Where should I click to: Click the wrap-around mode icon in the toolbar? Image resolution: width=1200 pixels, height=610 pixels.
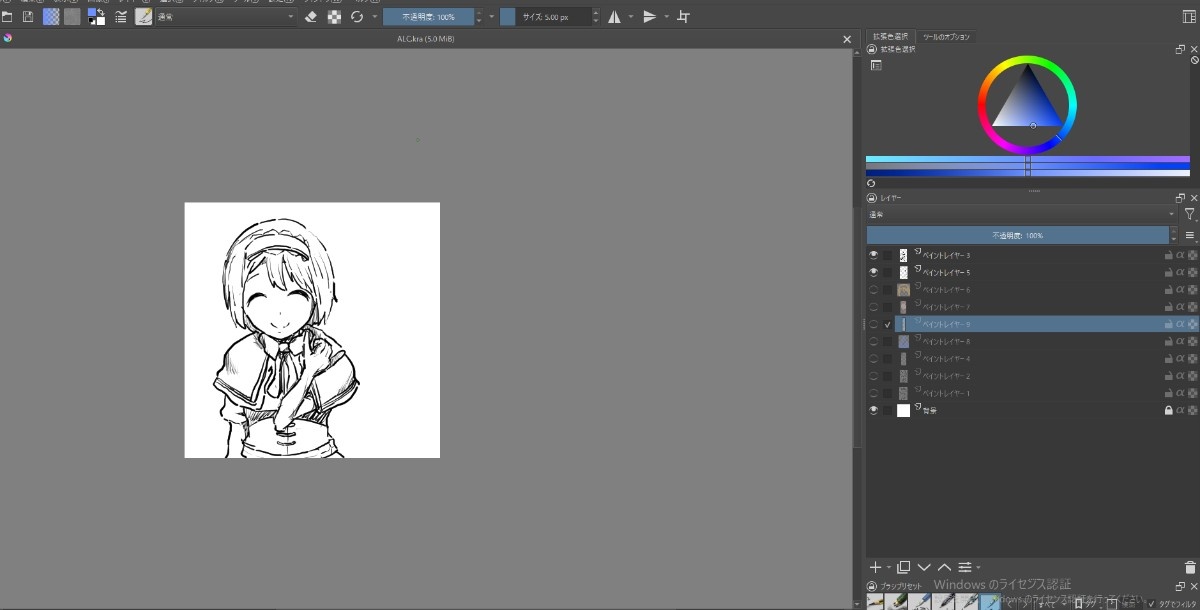point(683,17)
